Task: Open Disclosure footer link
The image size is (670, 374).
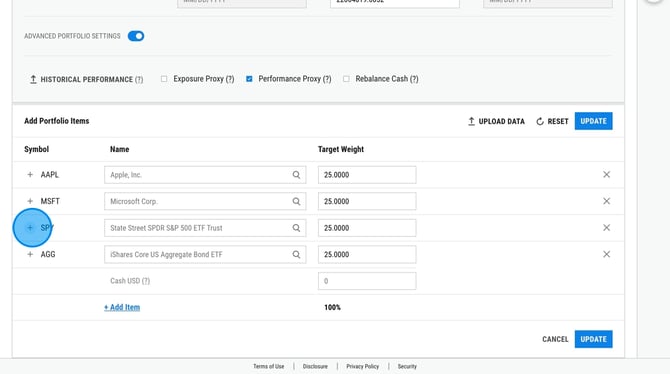Action: pos(315,366)
